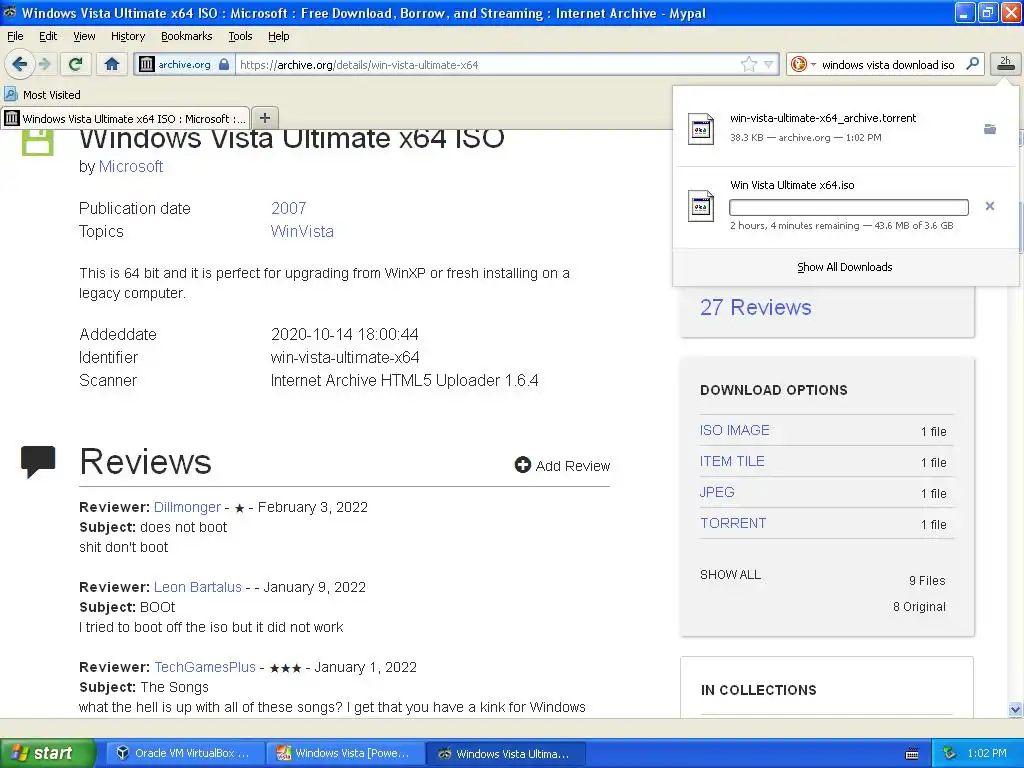Click SHOW ALL download files
1024x768 pixels.
coord(730,575)
